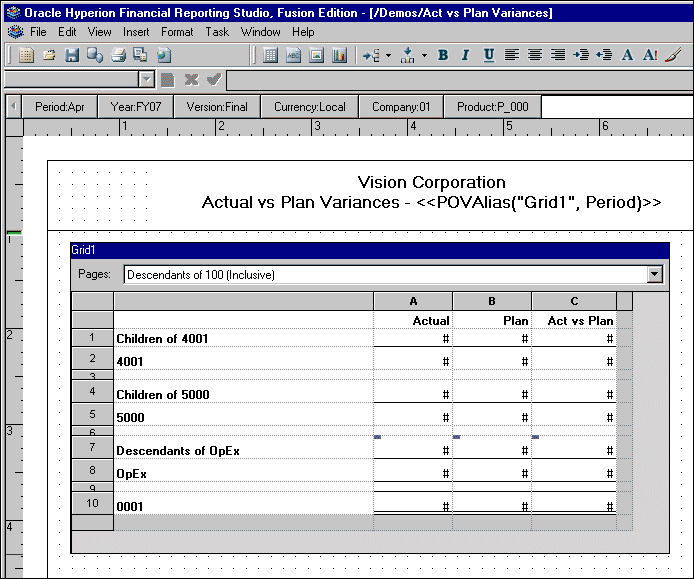694x579 pixels.
Task: Click the Font A icon
Action: [x=627, y=55]
